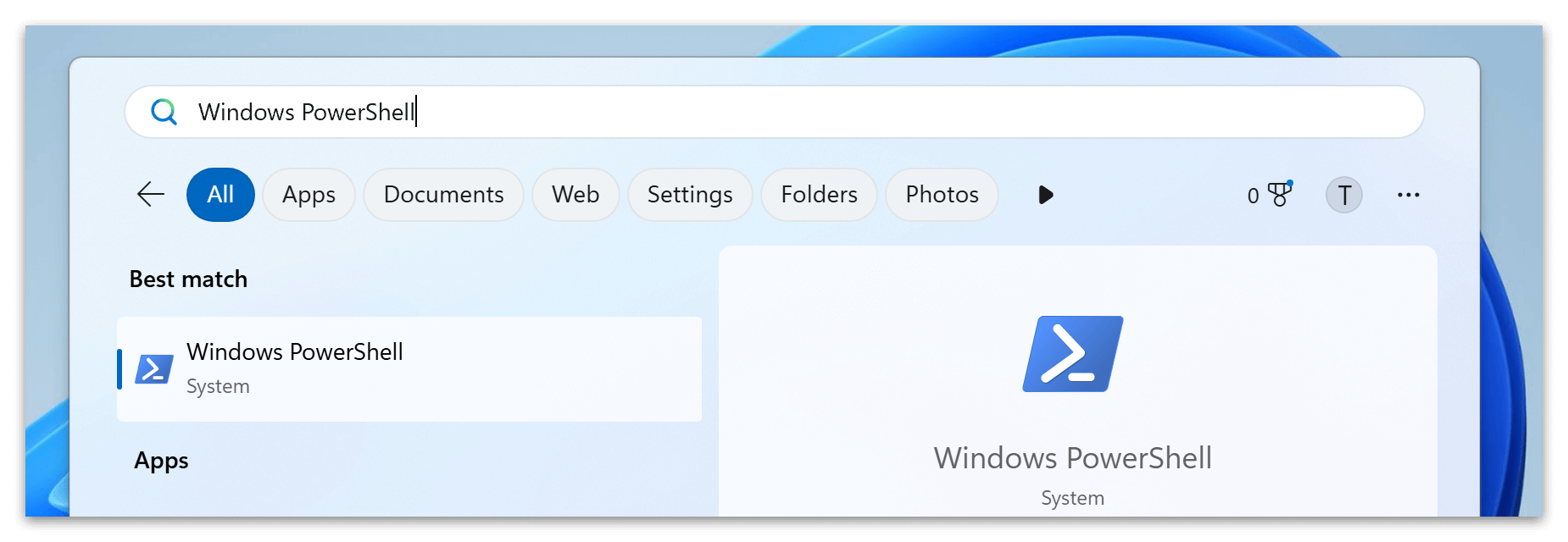The height and width of the screenshot is (542, 1568).
Task: Open the Rewards trophy icon
Action: [1279, 195]
